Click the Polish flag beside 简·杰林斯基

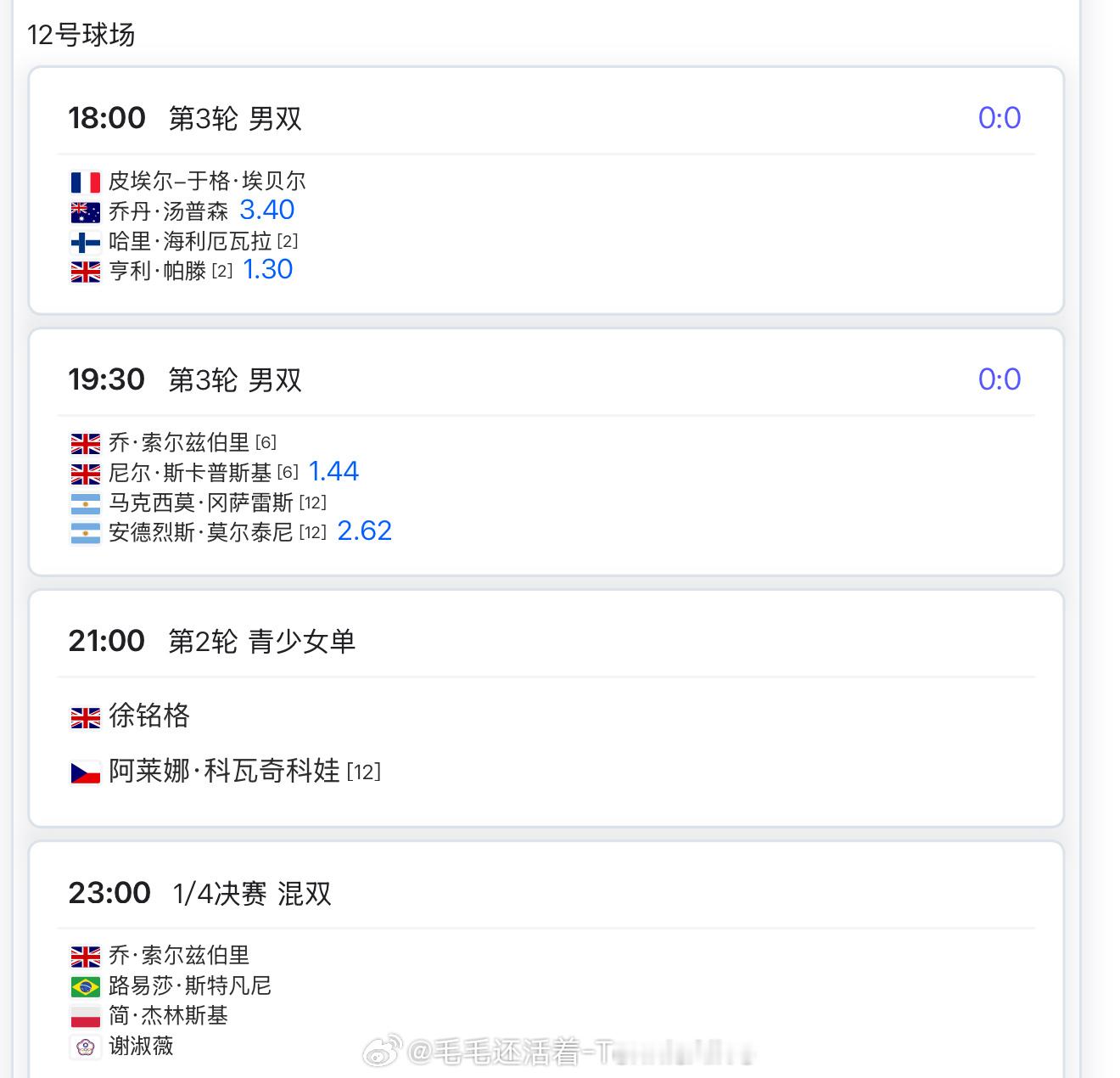click(85, 1016)
